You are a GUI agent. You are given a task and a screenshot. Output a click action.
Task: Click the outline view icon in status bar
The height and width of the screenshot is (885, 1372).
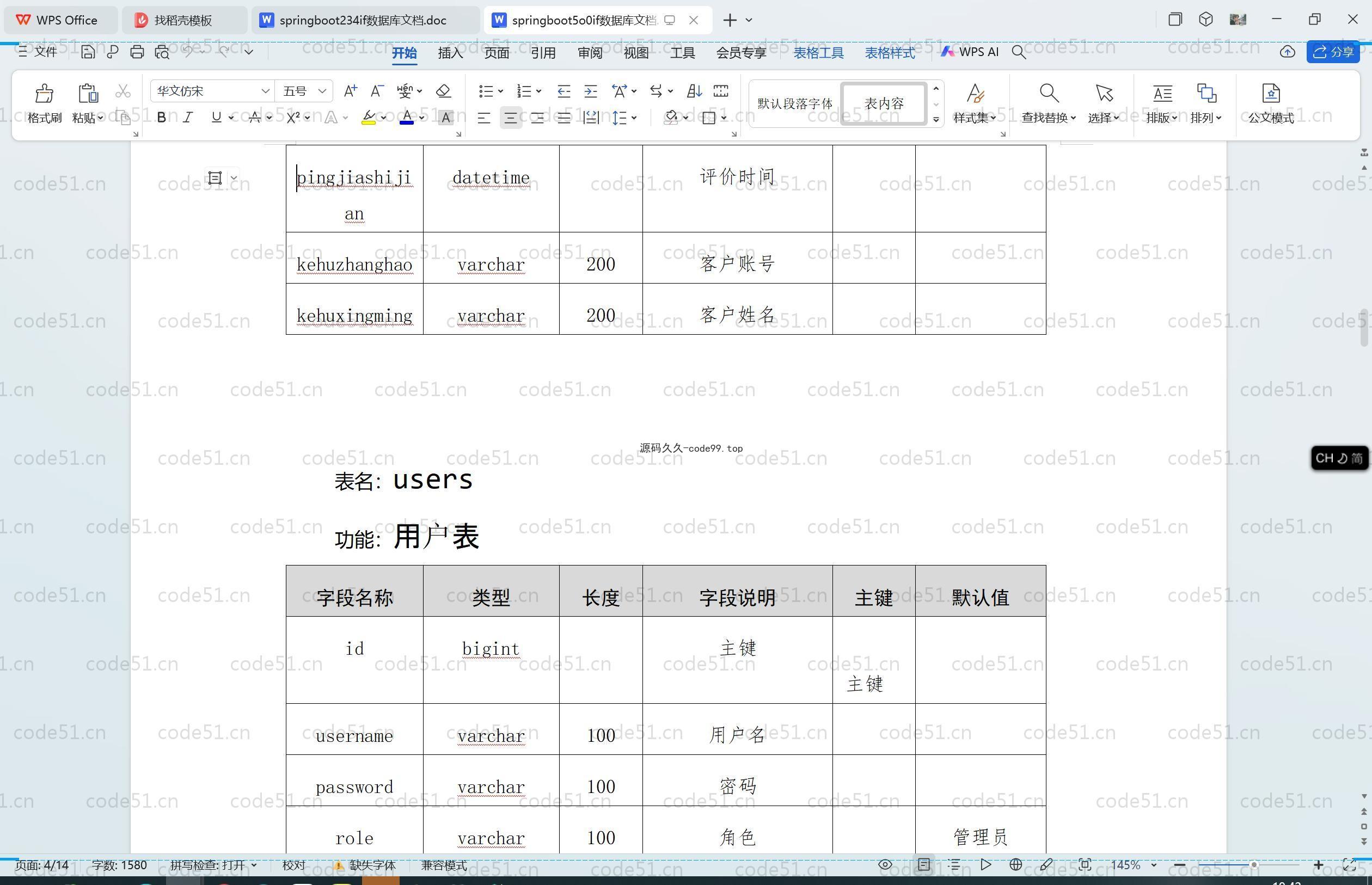click(x=954, y=864)
